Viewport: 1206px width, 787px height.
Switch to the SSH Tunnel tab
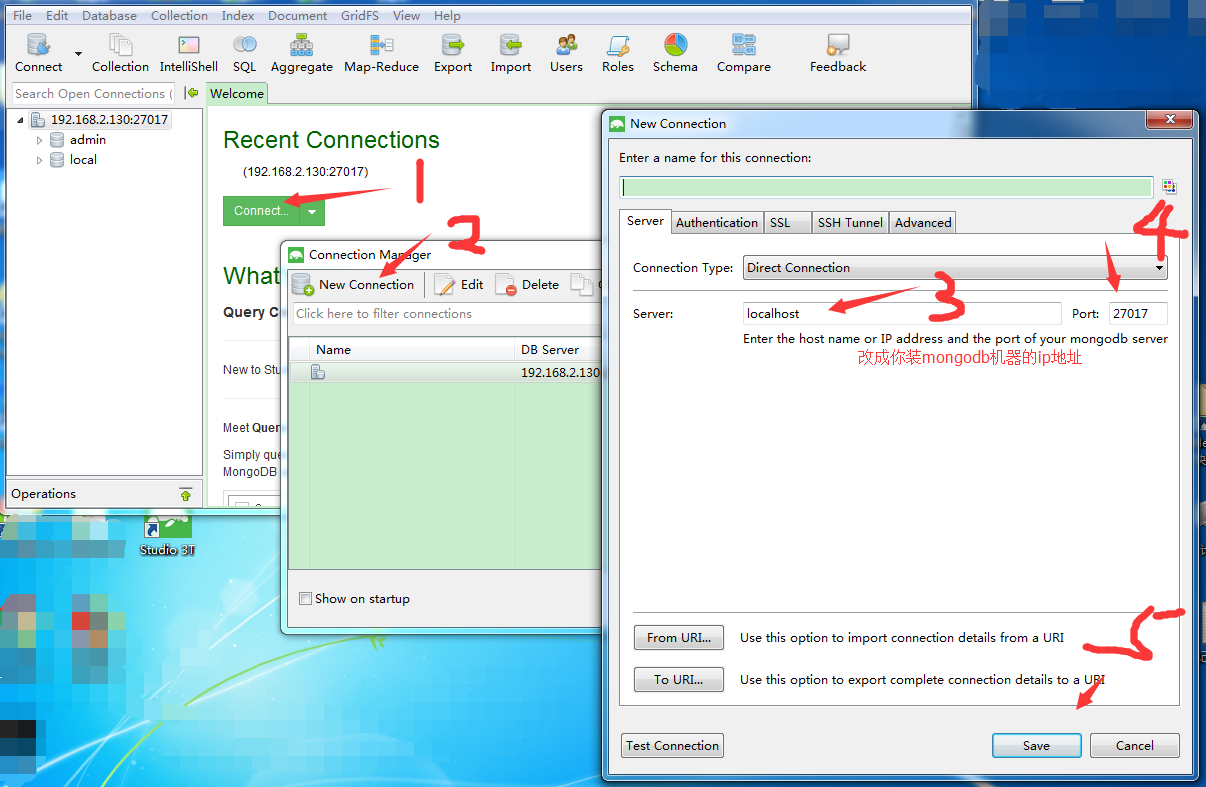(850, 223)
